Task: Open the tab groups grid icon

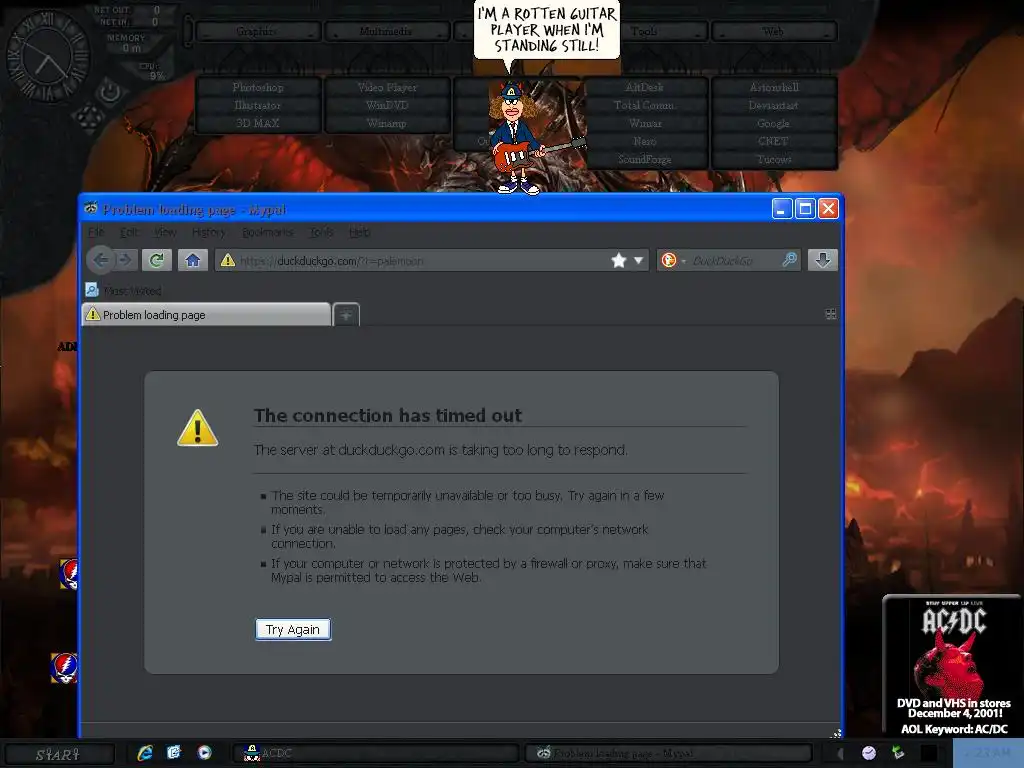Action: click(830, 314)
